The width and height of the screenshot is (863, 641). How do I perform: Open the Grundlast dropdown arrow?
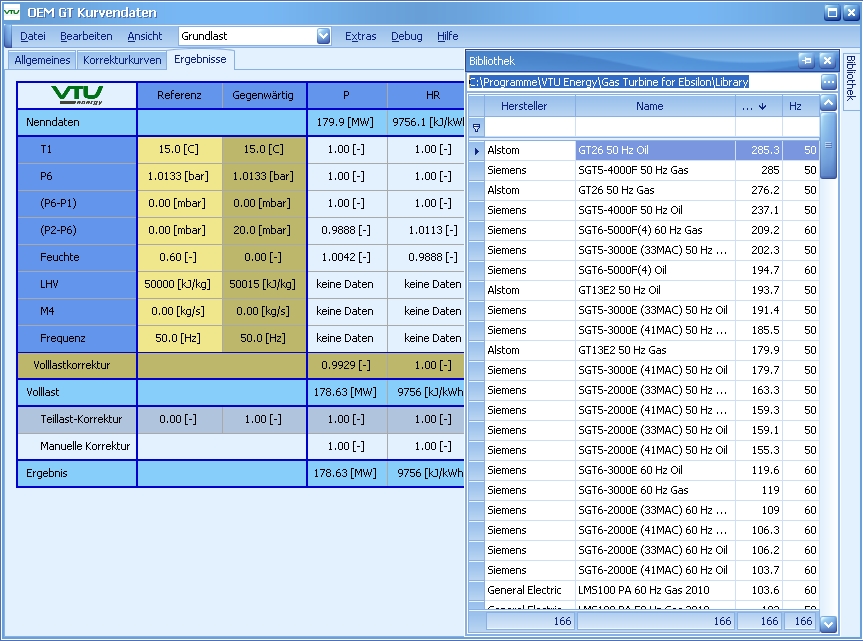[x=324, y=36]
